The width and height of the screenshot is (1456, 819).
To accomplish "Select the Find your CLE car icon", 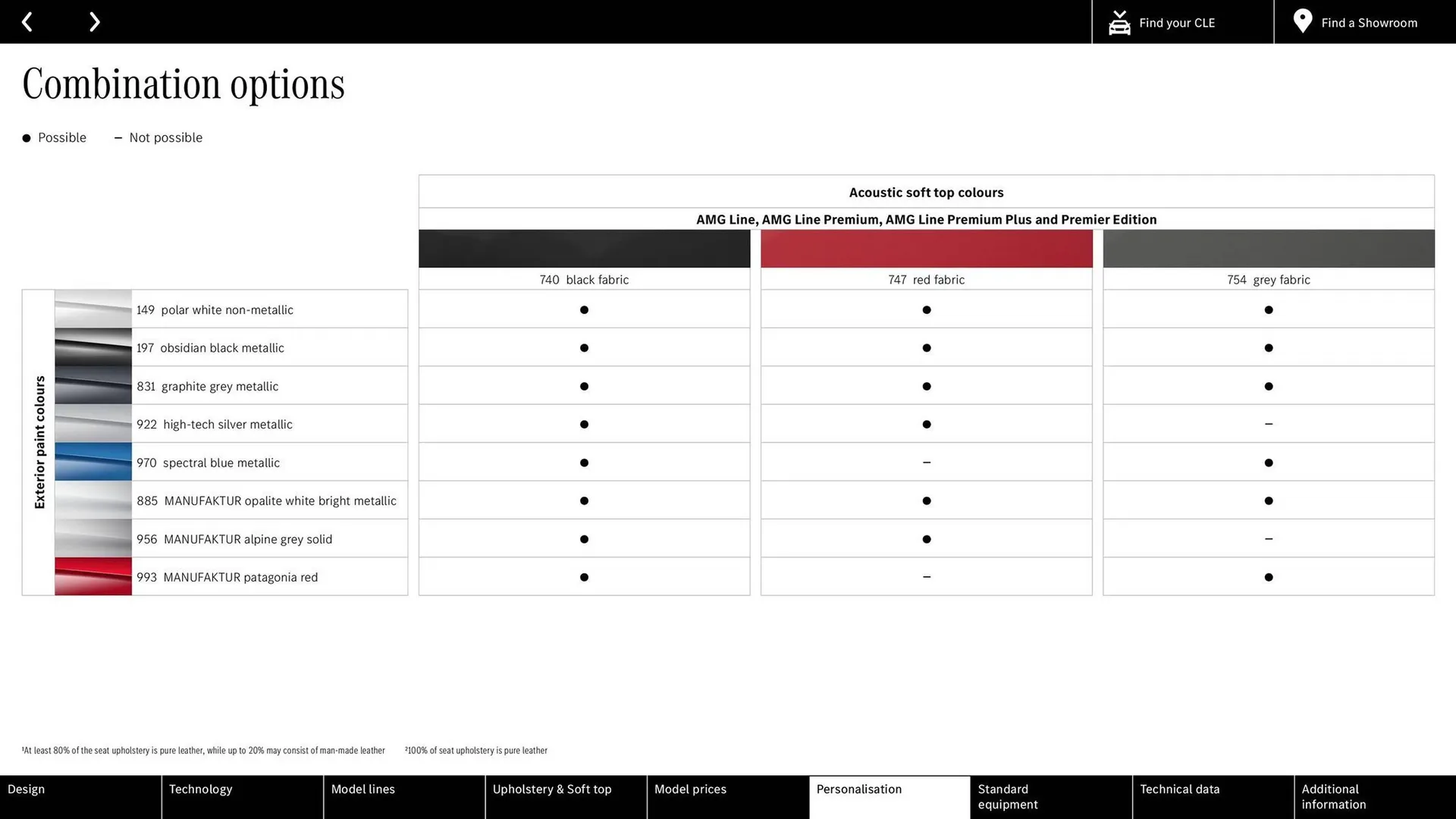I will (x=1119, y=21).
